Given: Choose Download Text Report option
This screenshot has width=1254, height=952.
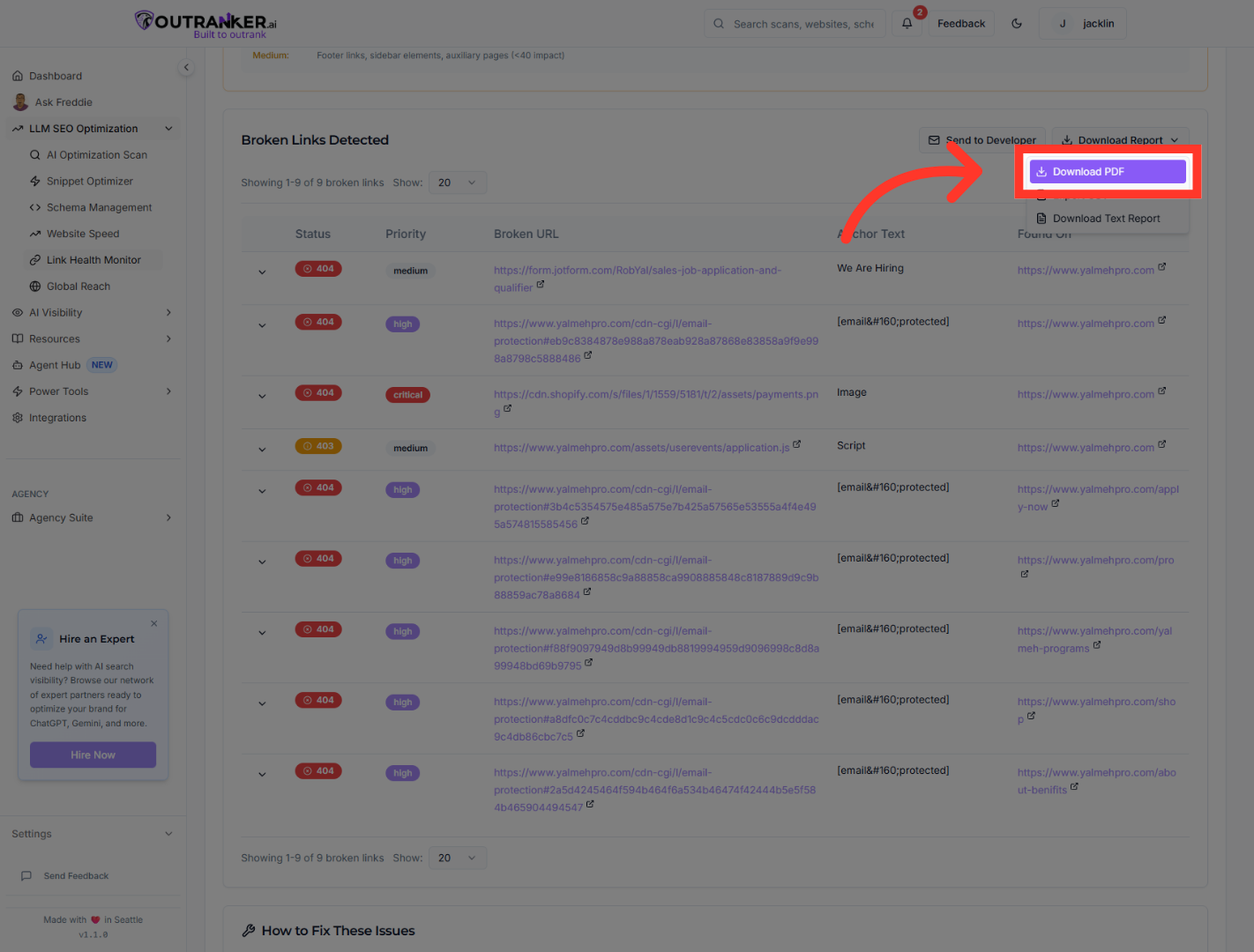Looking at the screenshot, I should pos(1106,219).
